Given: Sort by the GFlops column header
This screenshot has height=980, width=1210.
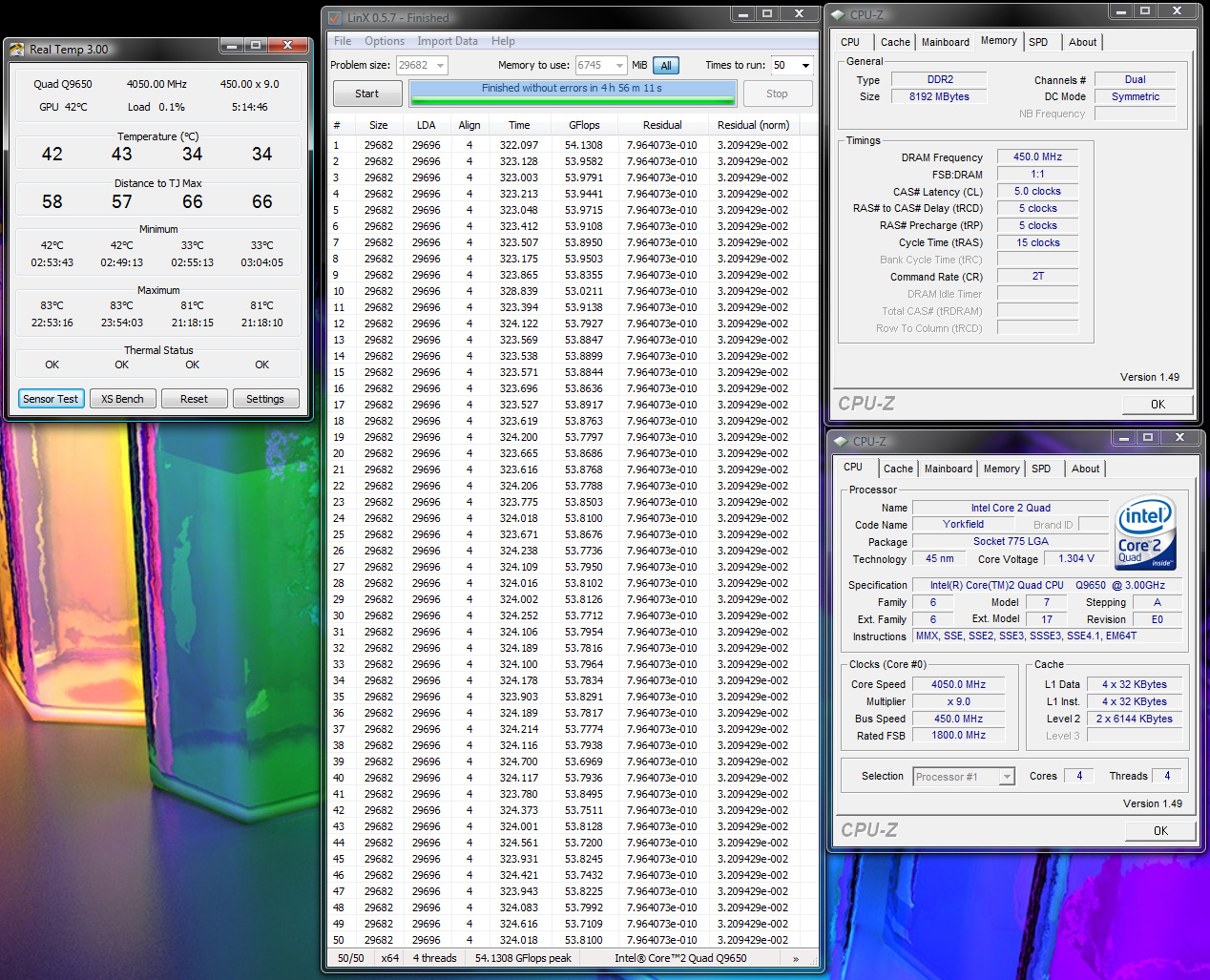Looking at the screenshot, I should pos(584,125).
